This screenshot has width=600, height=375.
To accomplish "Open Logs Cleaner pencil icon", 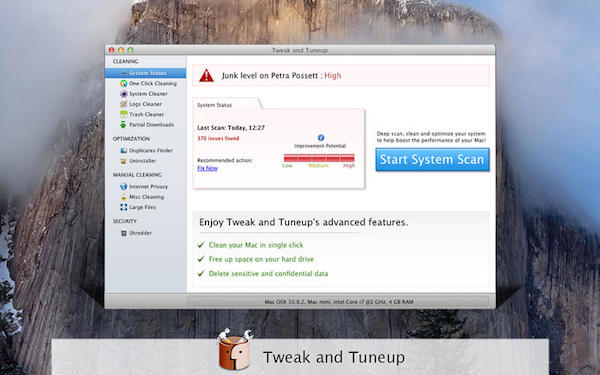I will click(124, 104).
